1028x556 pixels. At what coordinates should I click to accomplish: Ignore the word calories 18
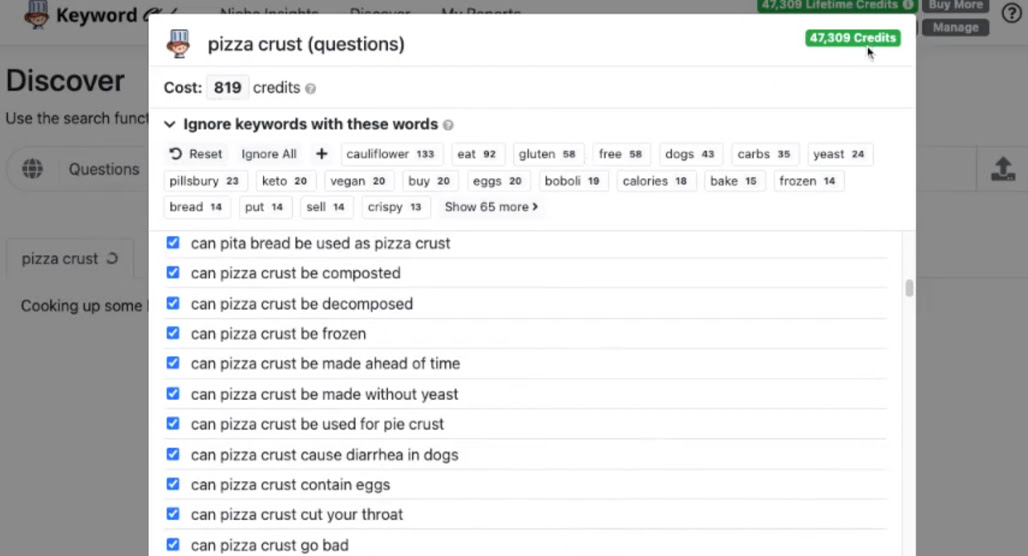click(x=655, y=181)
